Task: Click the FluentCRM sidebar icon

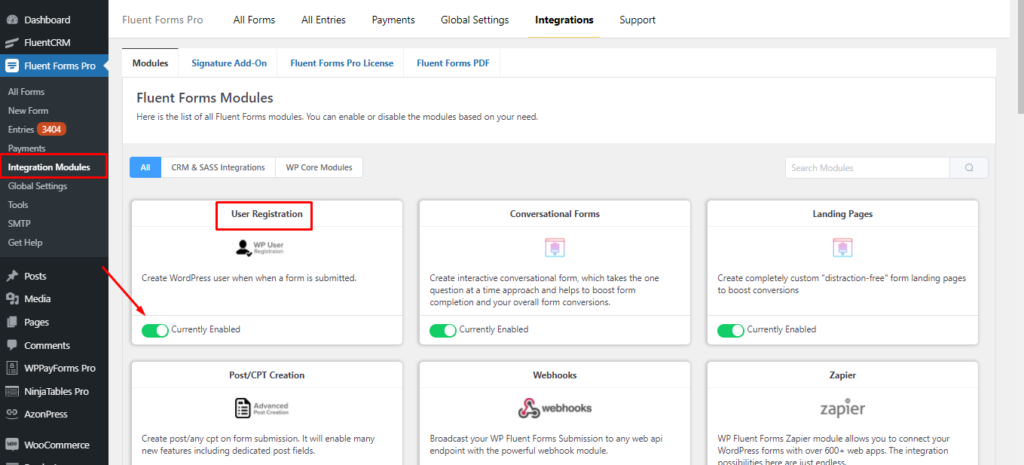Action: pos(12,43)
